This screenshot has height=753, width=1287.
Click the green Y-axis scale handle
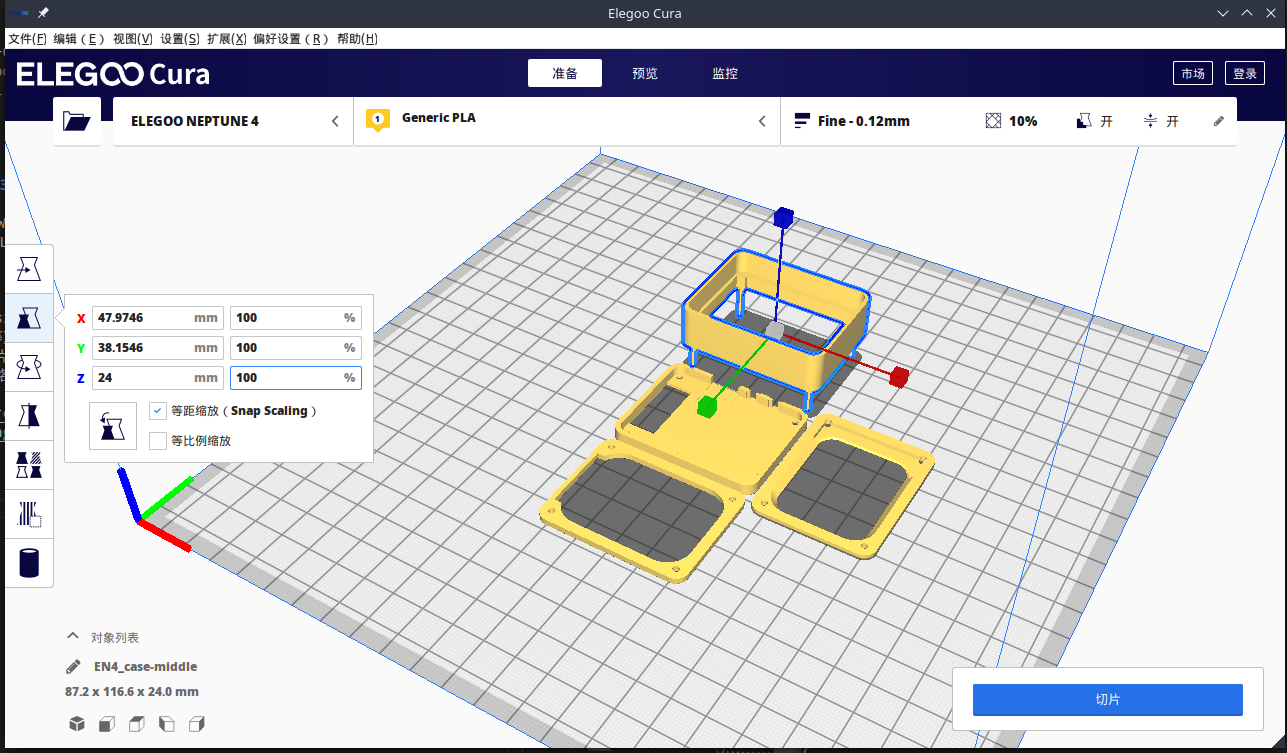pos(707,405)
